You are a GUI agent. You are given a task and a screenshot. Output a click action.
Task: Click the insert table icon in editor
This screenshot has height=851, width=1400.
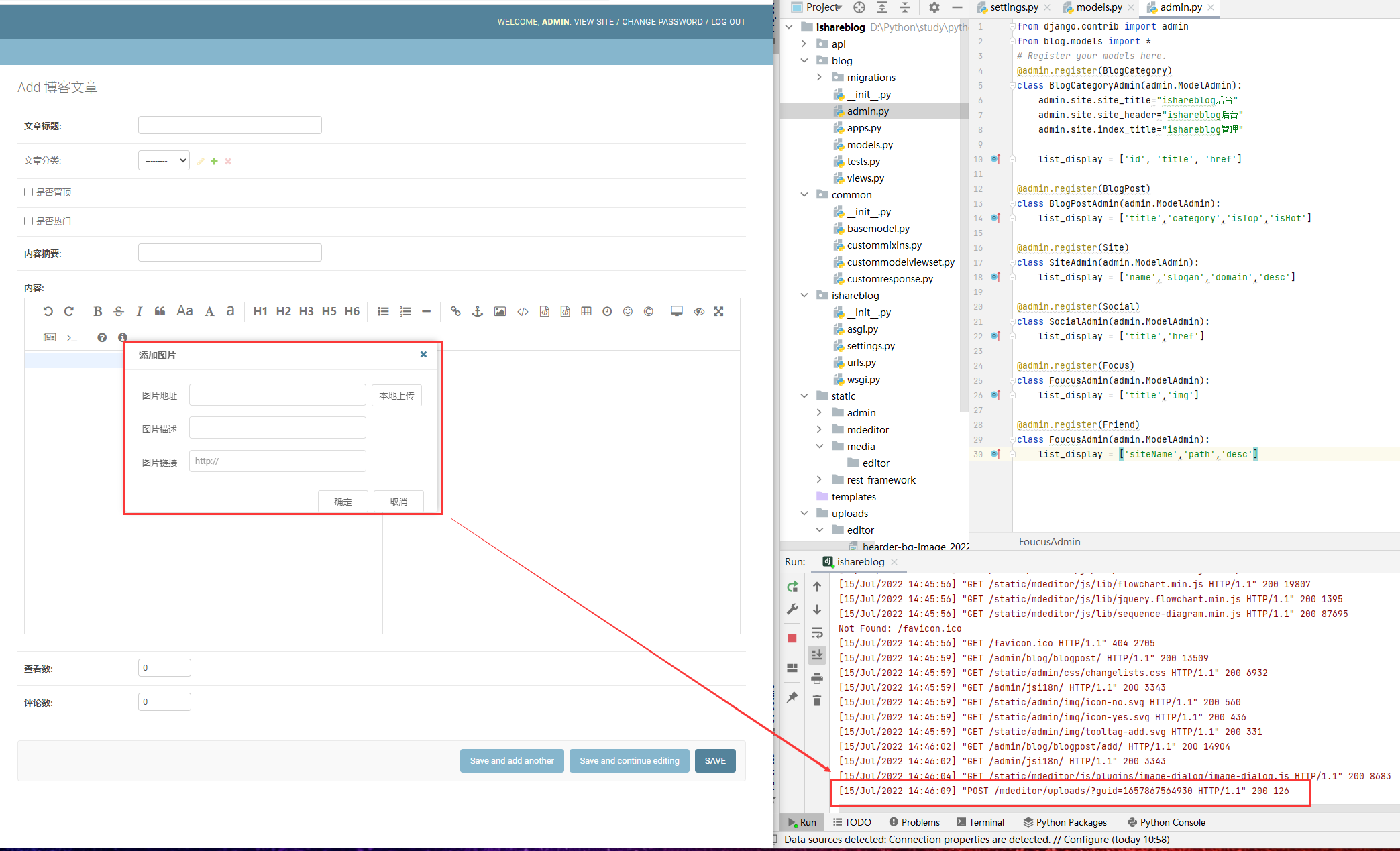pyautogui.click(x=586, y=311)
